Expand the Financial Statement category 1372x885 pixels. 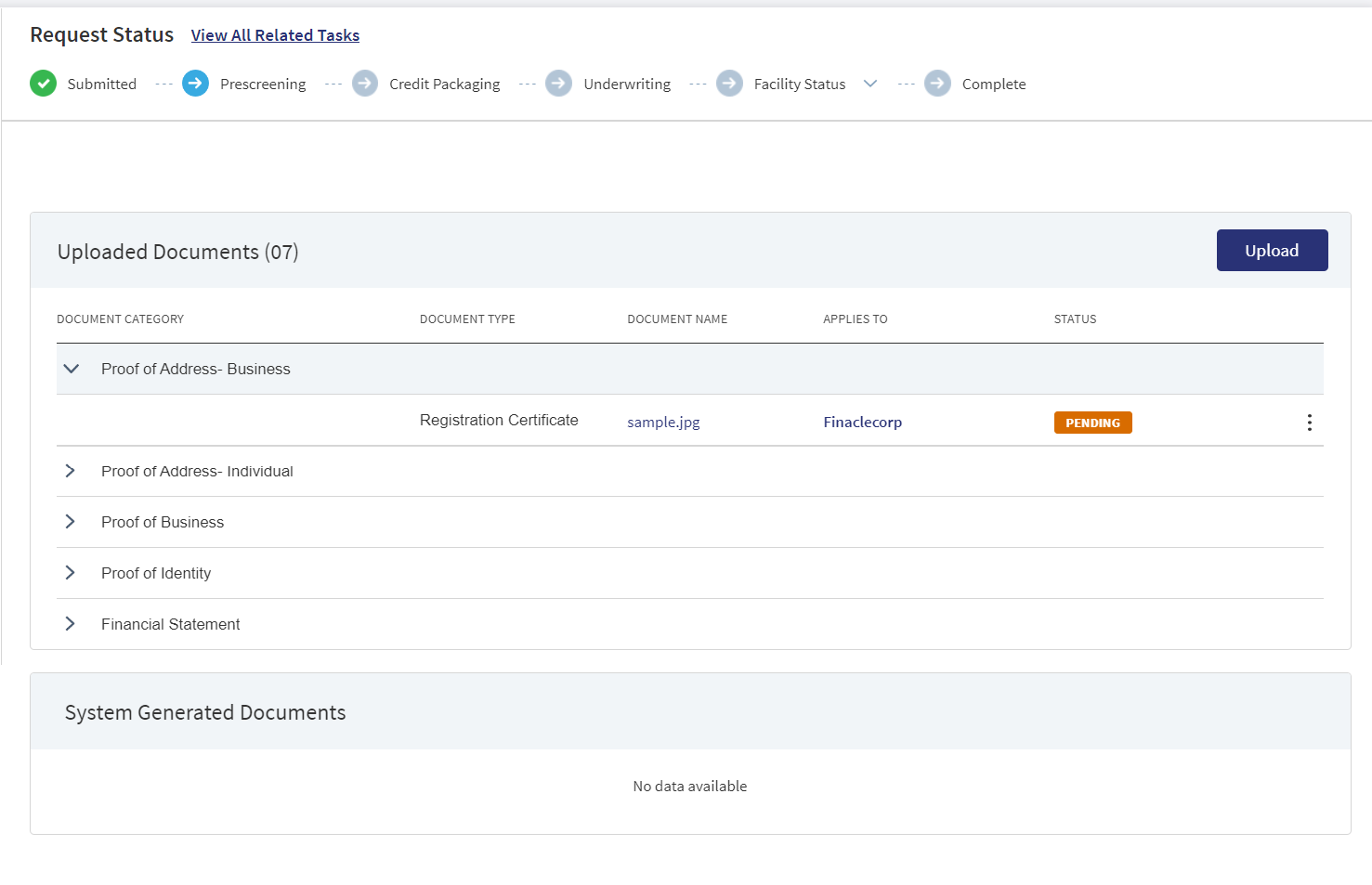point(70,624)
